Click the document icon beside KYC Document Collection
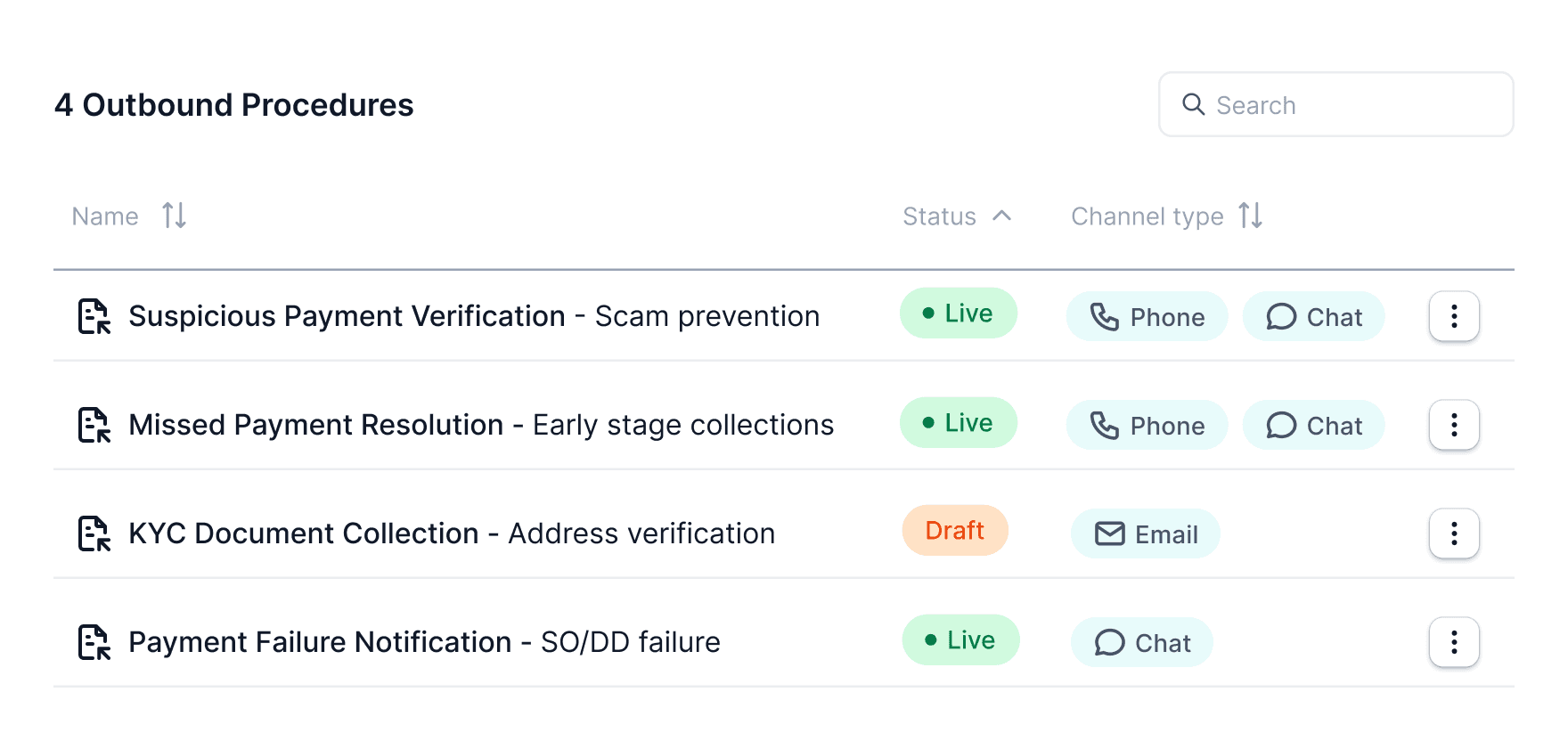 (x=93, y=533)
